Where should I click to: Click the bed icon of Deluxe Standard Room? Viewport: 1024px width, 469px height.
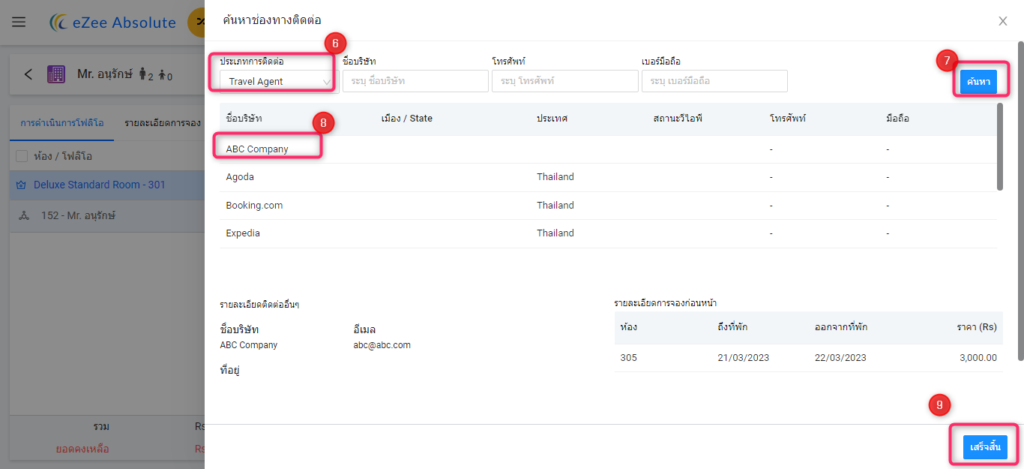click(x=21, y=185)
